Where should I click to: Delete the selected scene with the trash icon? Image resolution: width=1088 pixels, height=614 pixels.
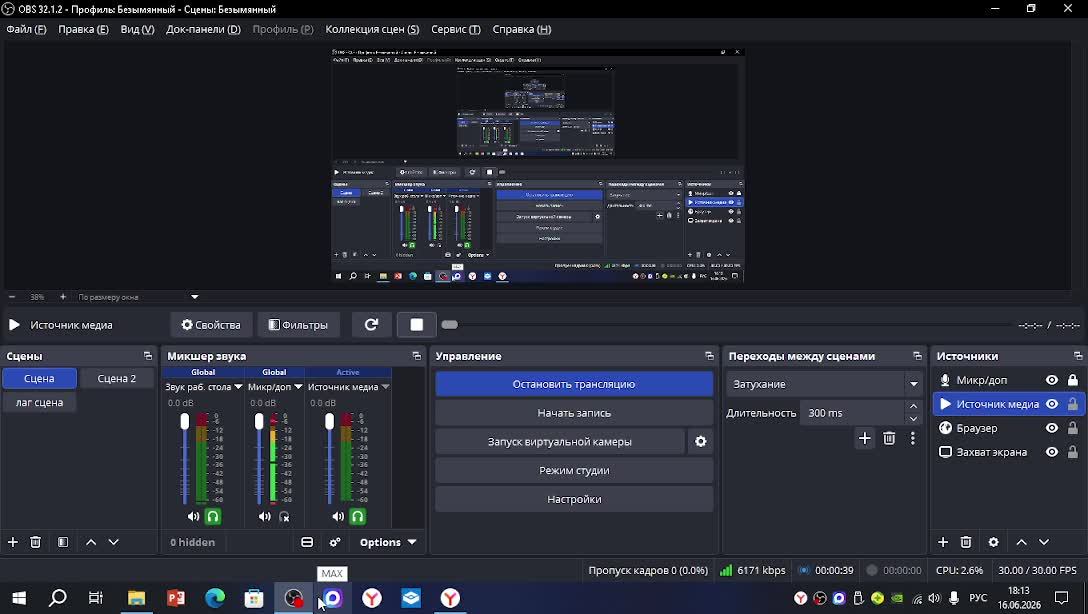coord(35,542)
